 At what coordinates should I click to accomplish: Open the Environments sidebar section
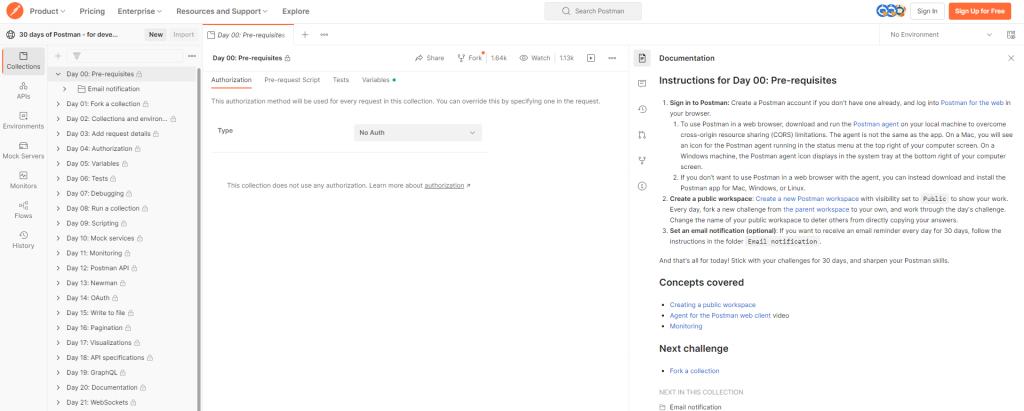coord(24,120)
